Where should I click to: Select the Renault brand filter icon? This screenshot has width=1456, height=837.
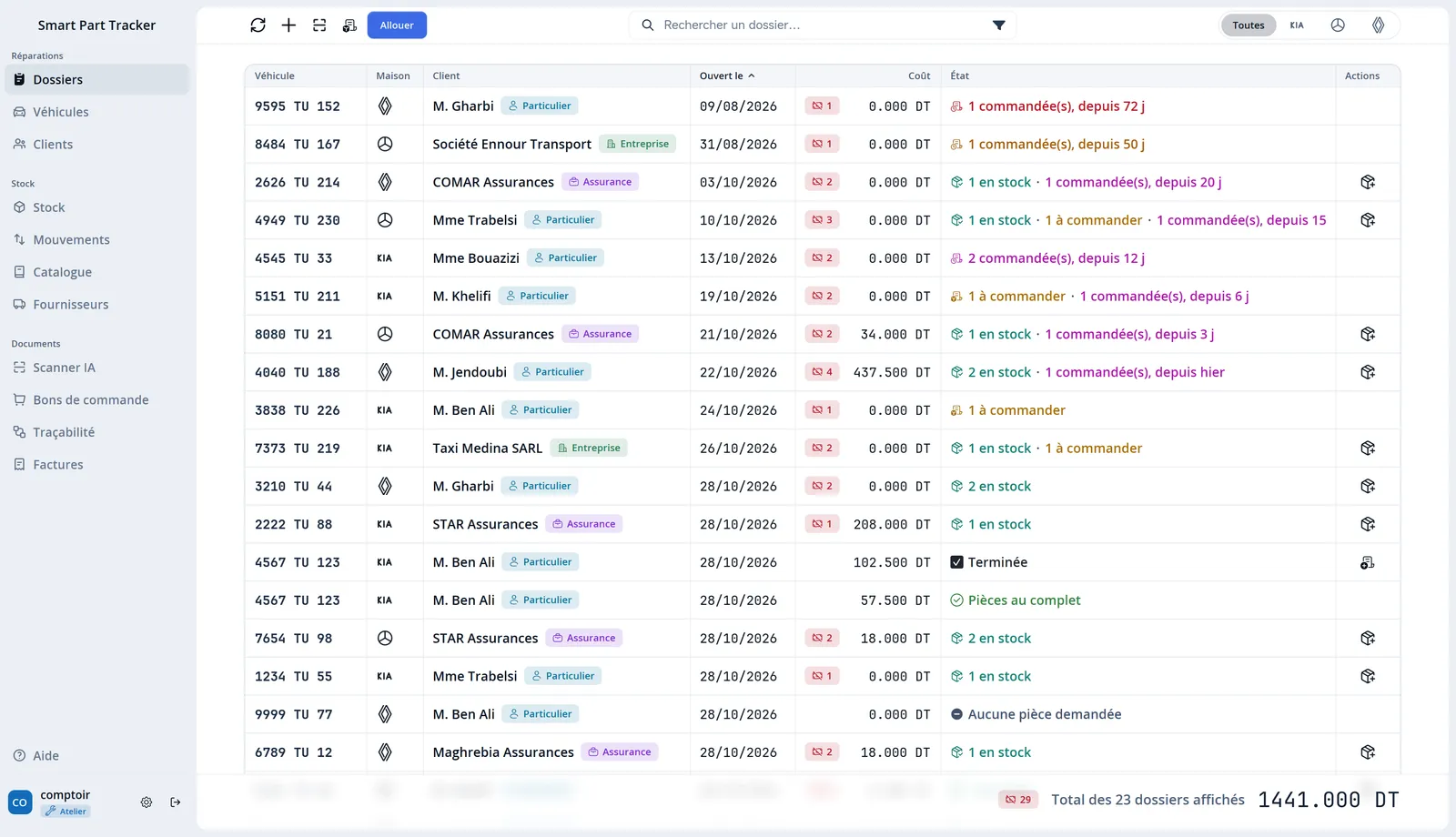pyautogui.click(x=1379, y=25)
